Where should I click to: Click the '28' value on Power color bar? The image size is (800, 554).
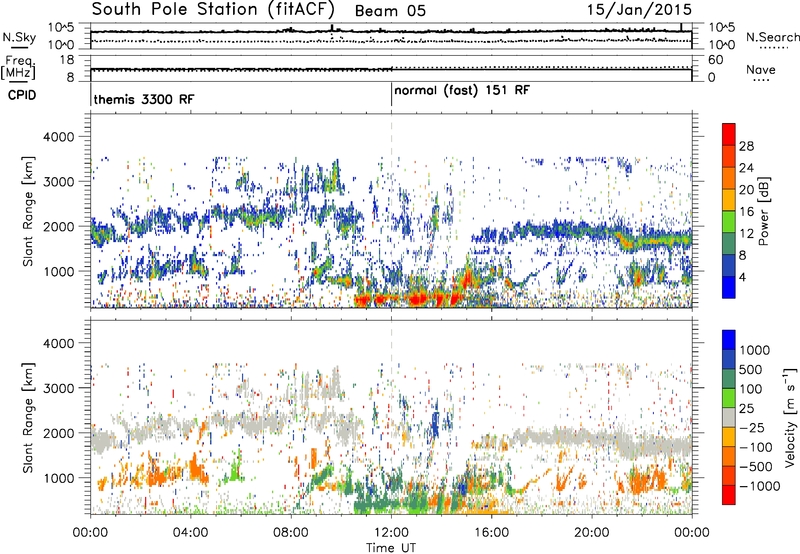click(746, 146)
